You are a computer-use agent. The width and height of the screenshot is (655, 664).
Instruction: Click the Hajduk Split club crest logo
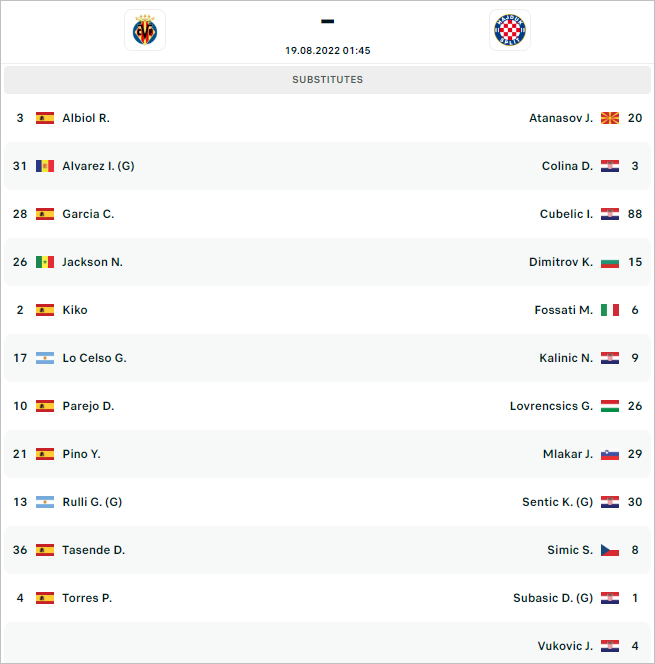point(510,30)
